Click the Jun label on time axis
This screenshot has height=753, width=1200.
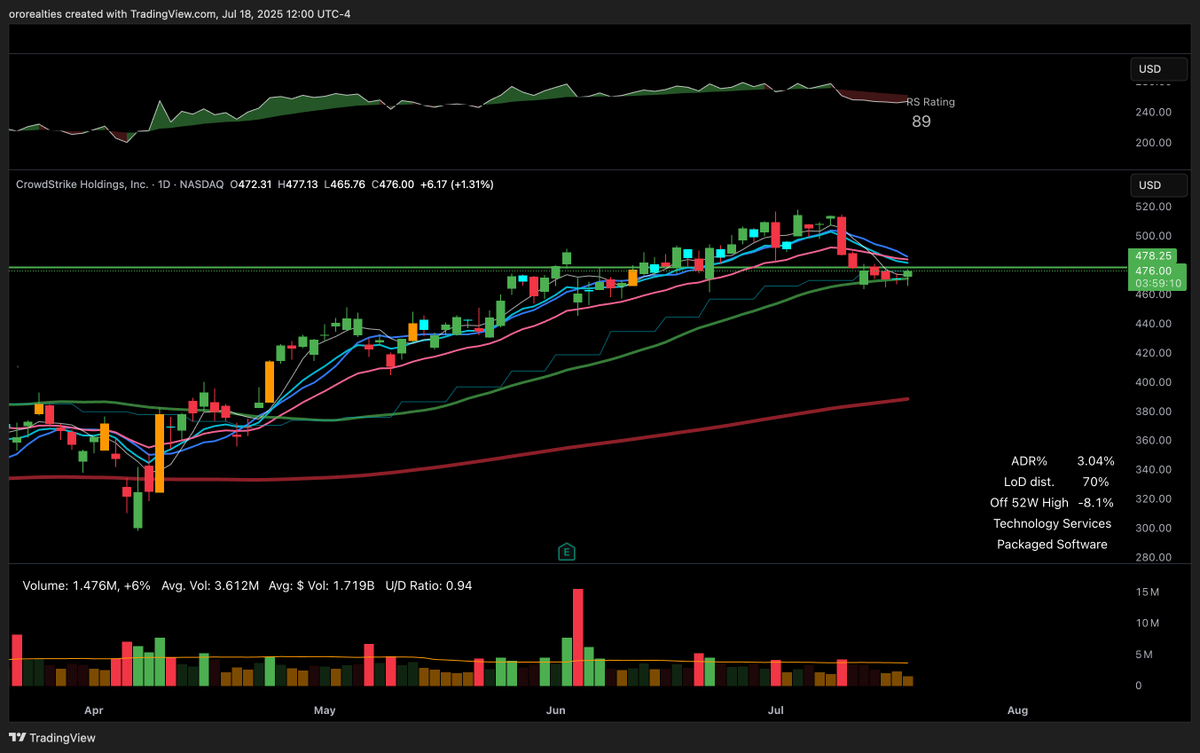(x=556, y=711)
